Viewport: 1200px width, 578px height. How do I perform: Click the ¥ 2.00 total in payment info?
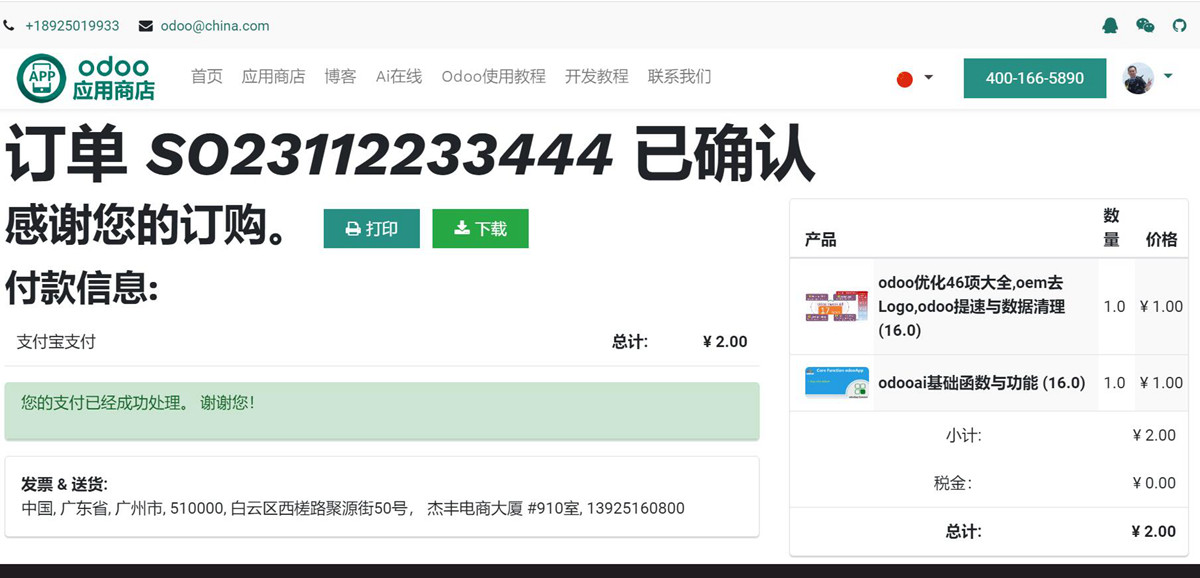[x=725, y=341]
